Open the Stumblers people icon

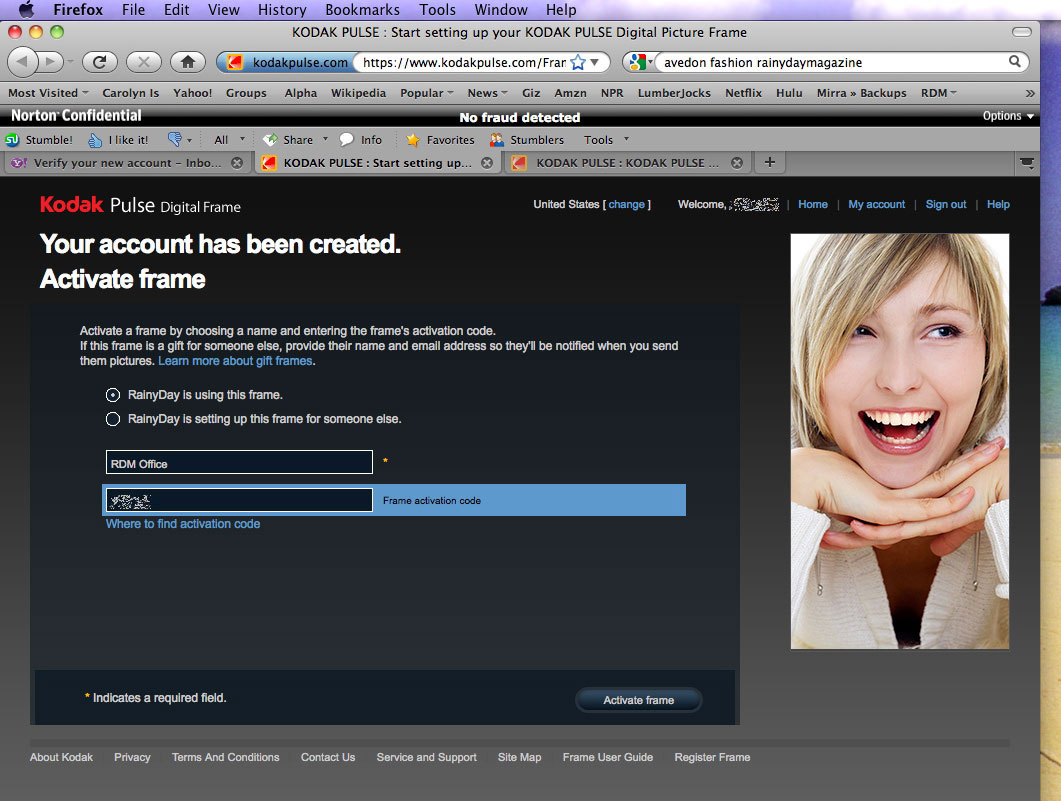(497, 140)
